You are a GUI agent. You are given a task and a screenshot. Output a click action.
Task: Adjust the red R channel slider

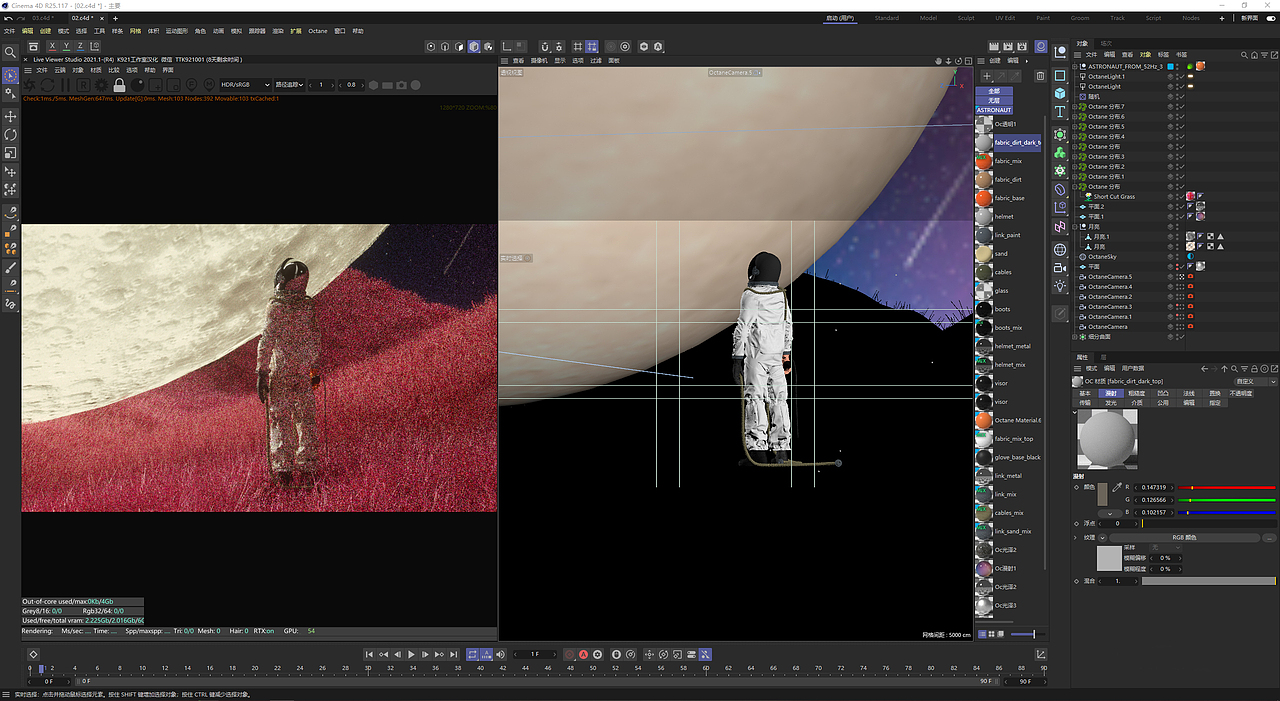(x=1227, y=487)
